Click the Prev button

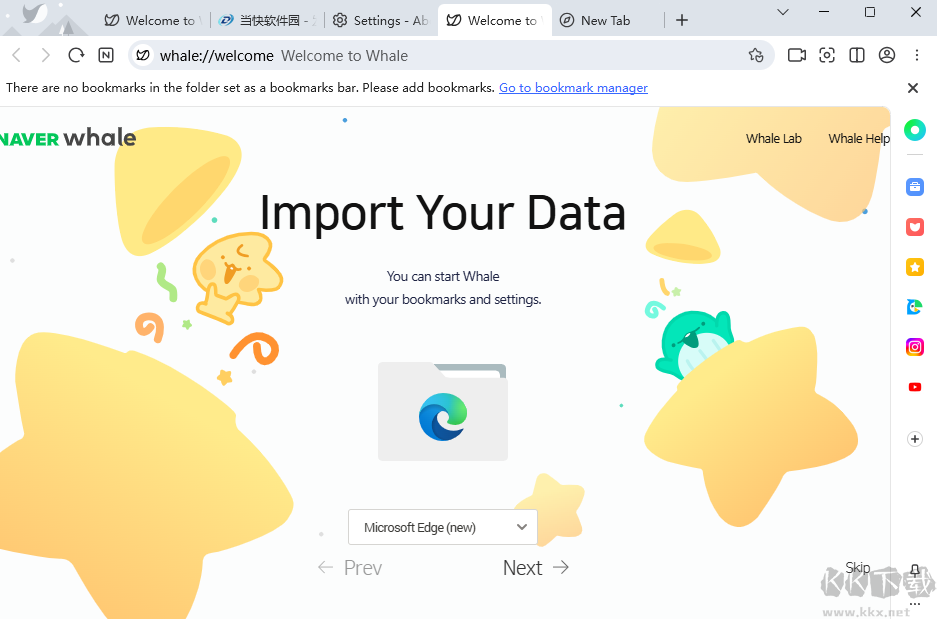[x=350, y=568]
